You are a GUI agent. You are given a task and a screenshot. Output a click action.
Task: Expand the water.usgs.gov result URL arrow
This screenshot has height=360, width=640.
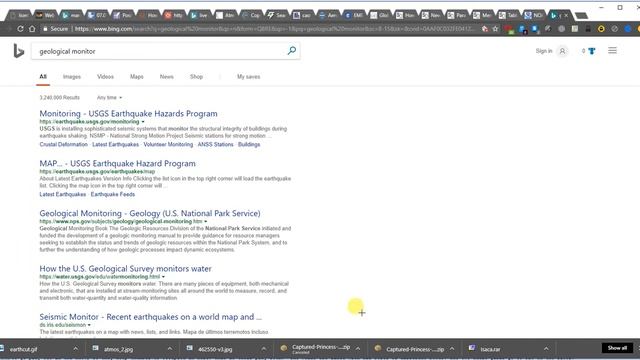pyautogui.click(x=163, y=277)
